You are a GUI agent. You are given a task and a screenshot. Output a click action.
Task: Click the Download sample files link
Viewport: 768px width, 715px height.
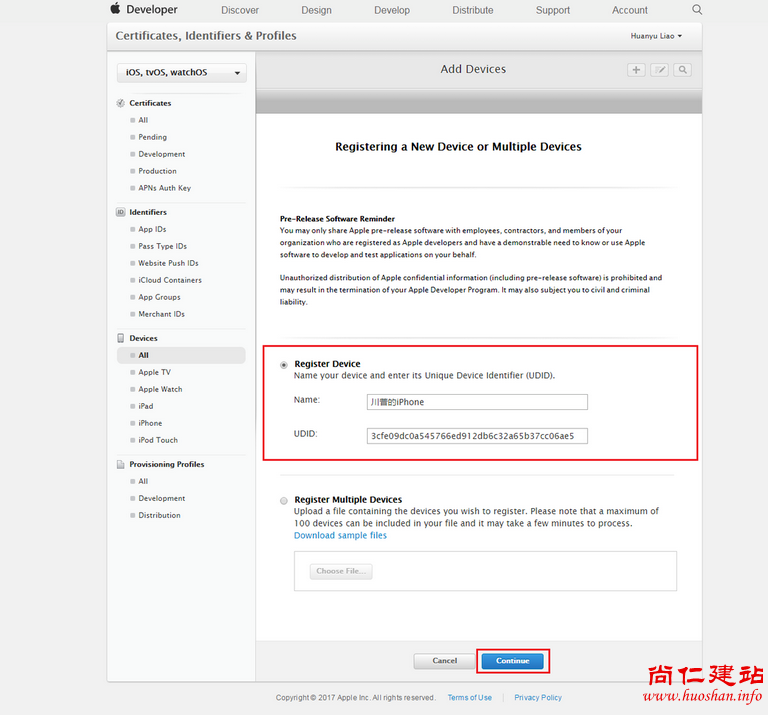click(x=340, y=535)
